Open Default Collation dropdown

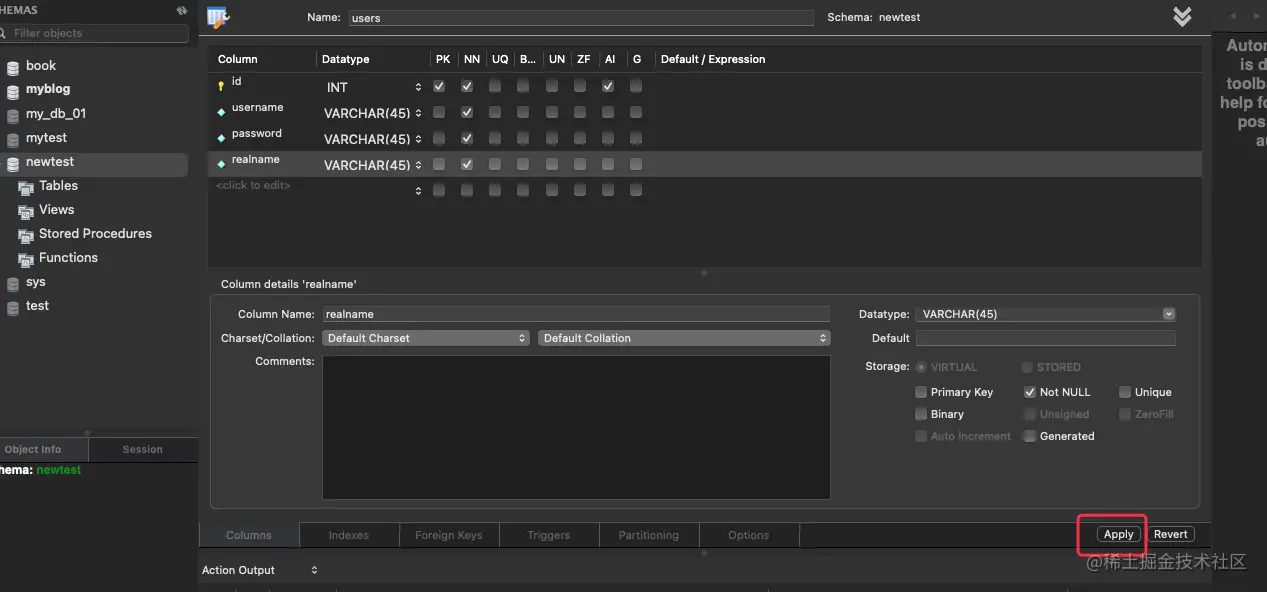[x=685, y=338]
